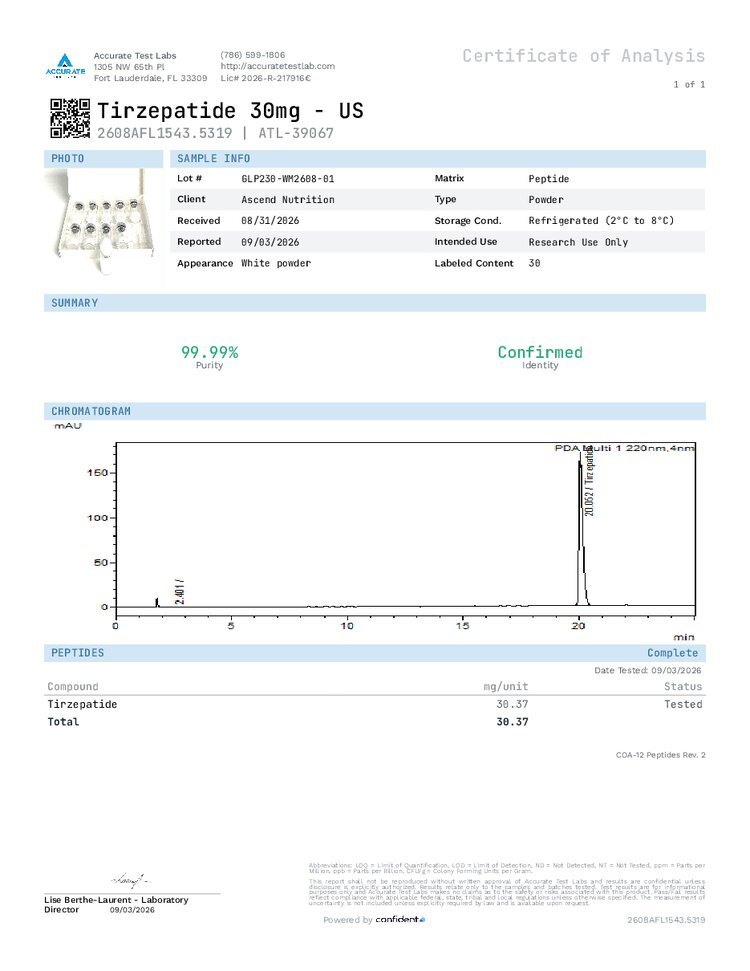The width and height of the screenshot is (750, 971).
Task: Click the QR code beside the title
Action: pos(70,118)
